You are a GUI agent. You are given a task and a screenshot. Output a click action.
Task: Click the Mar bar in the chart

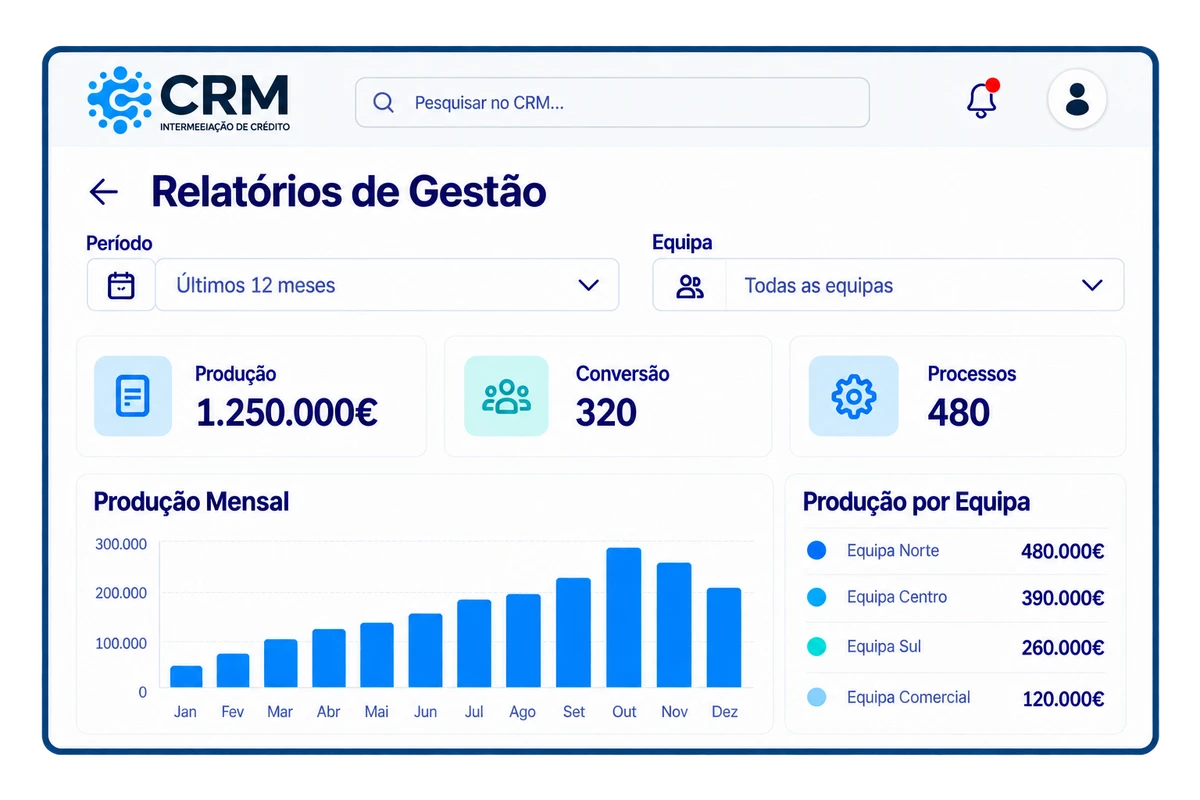coord(281,663)
